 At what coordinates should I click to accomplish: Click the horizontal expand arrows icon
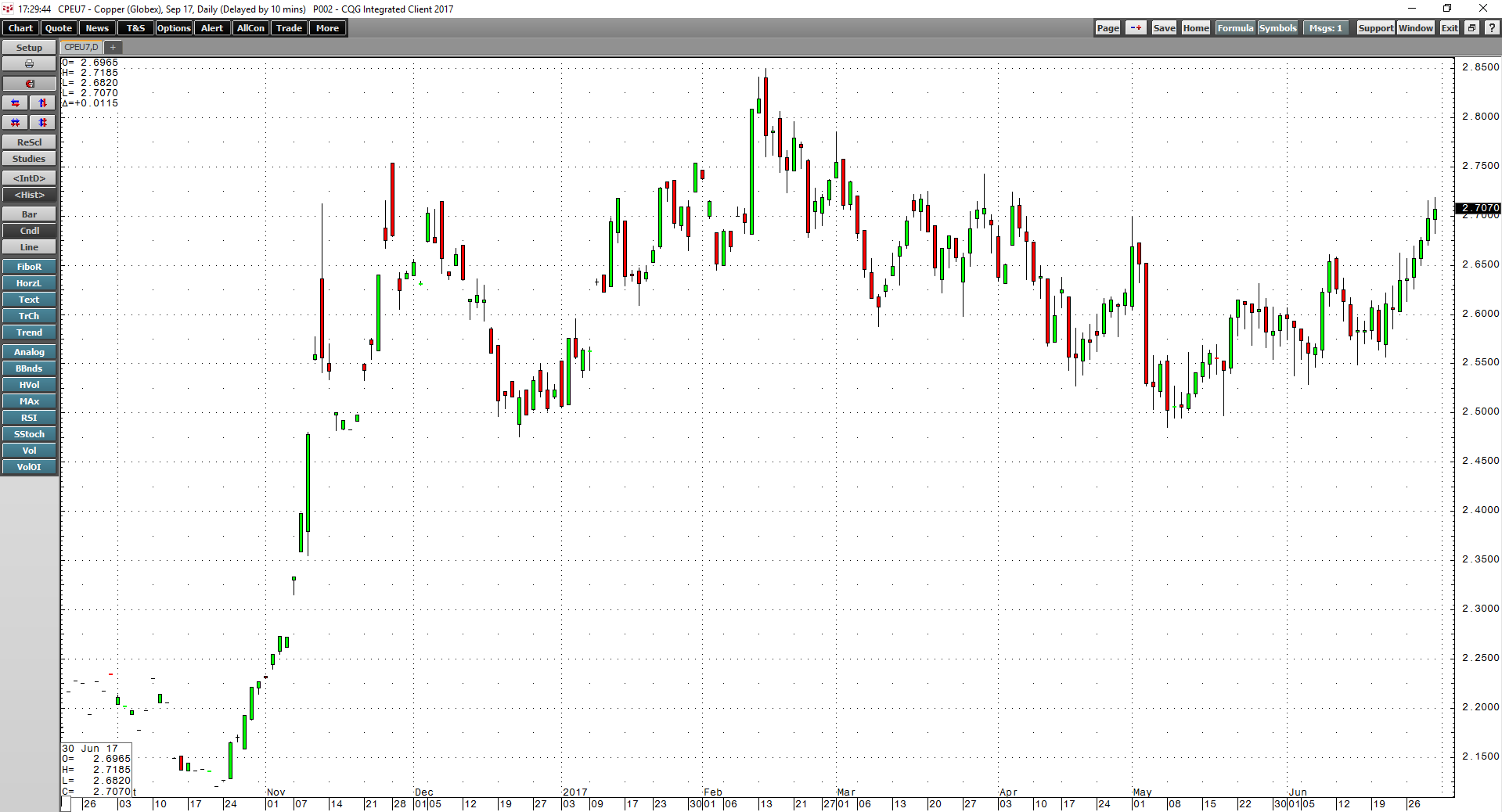pyautogui.click(x=16, y=103)
